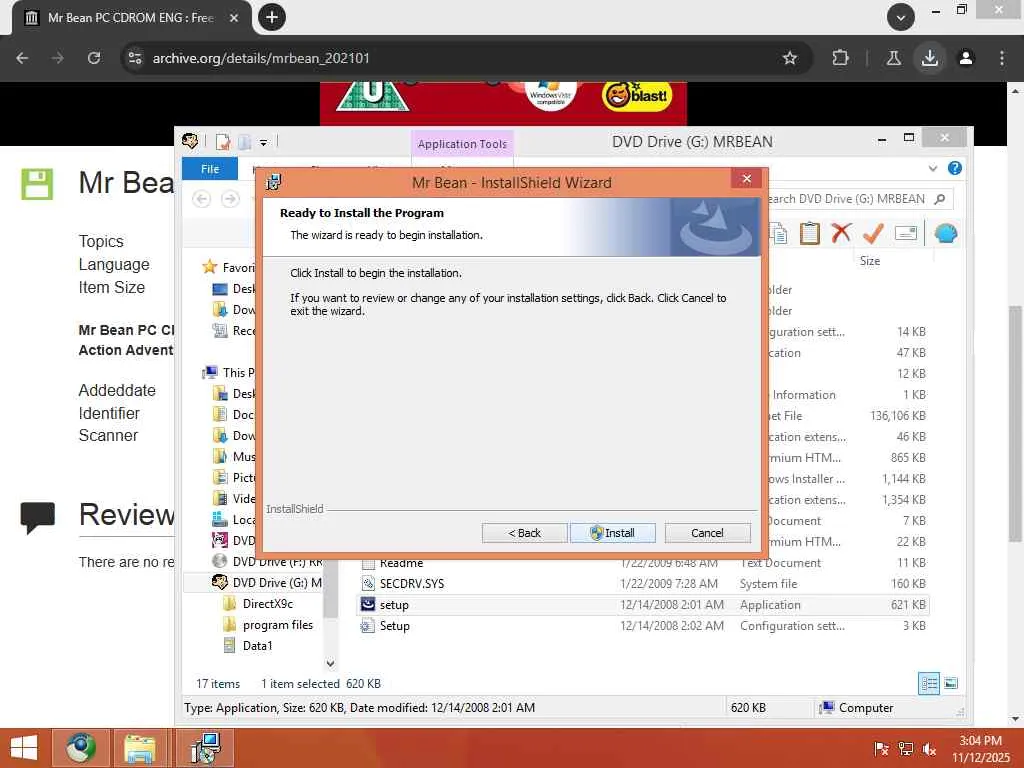Click the red X Delete icon
Viewport: 1024px width, 768px height.
[x=841, y=233]
